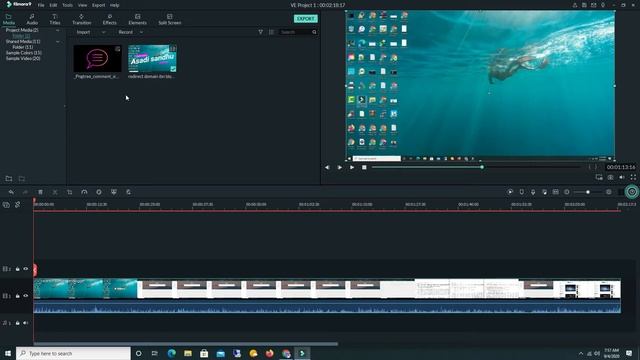The height and width of the screenshot is (360, 640).
Task: Open the Color tuning icon
Action: tap(99, 192)
